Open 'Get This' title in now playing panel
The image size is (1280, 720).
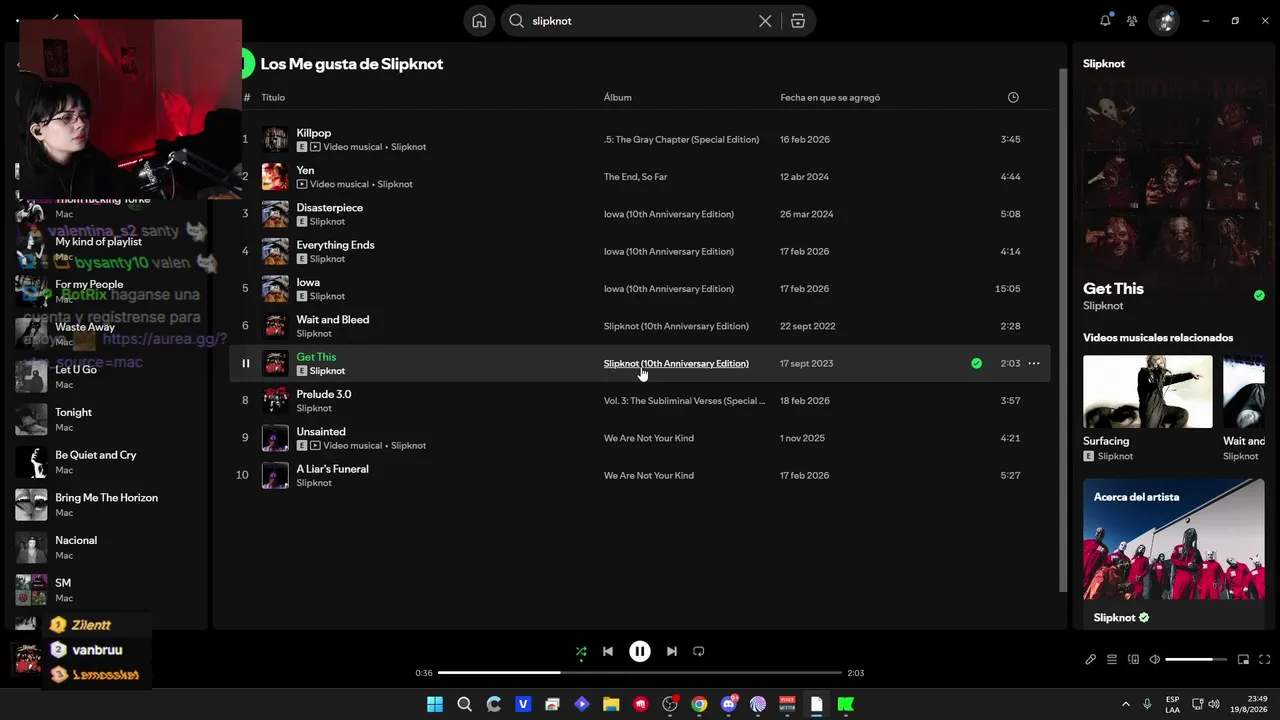point(1113,288)
